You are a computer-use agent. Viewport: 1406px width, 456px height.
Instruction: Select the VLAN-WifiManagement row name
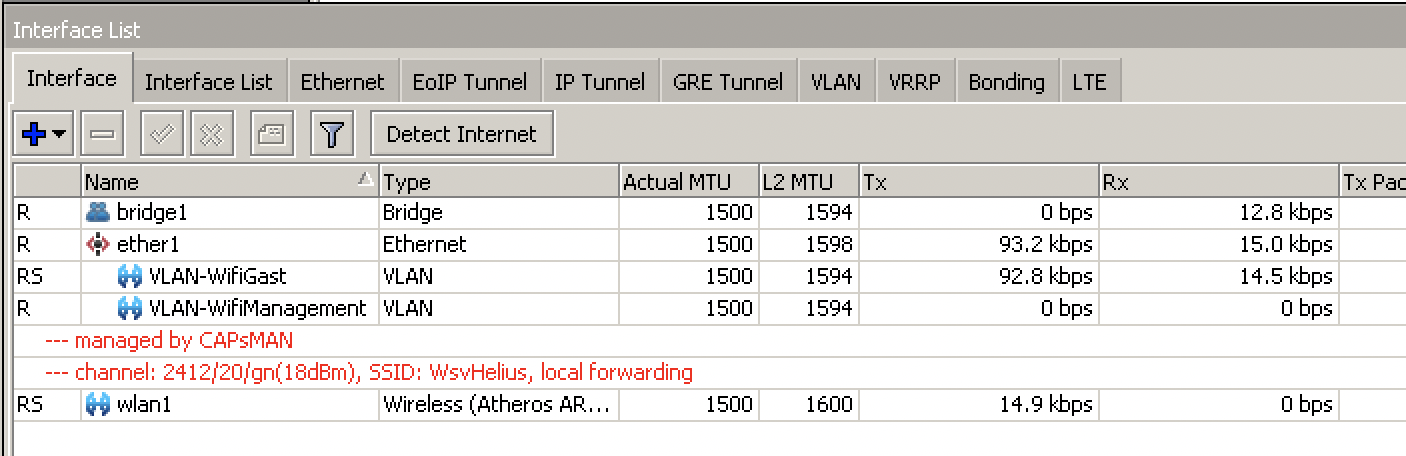[258, 308]
